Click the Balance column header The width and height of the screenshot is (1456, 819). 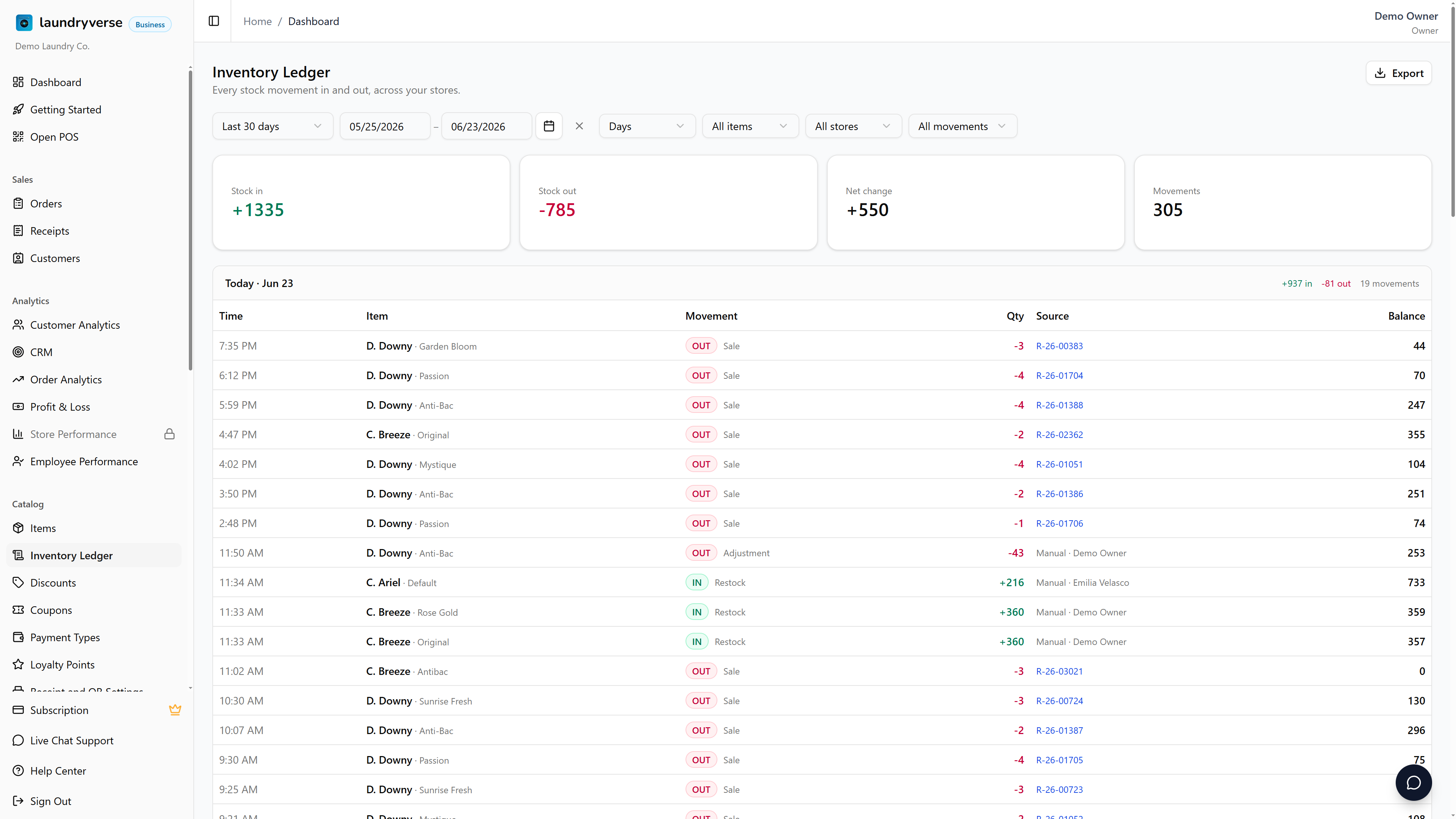(x=1406, y=316)
